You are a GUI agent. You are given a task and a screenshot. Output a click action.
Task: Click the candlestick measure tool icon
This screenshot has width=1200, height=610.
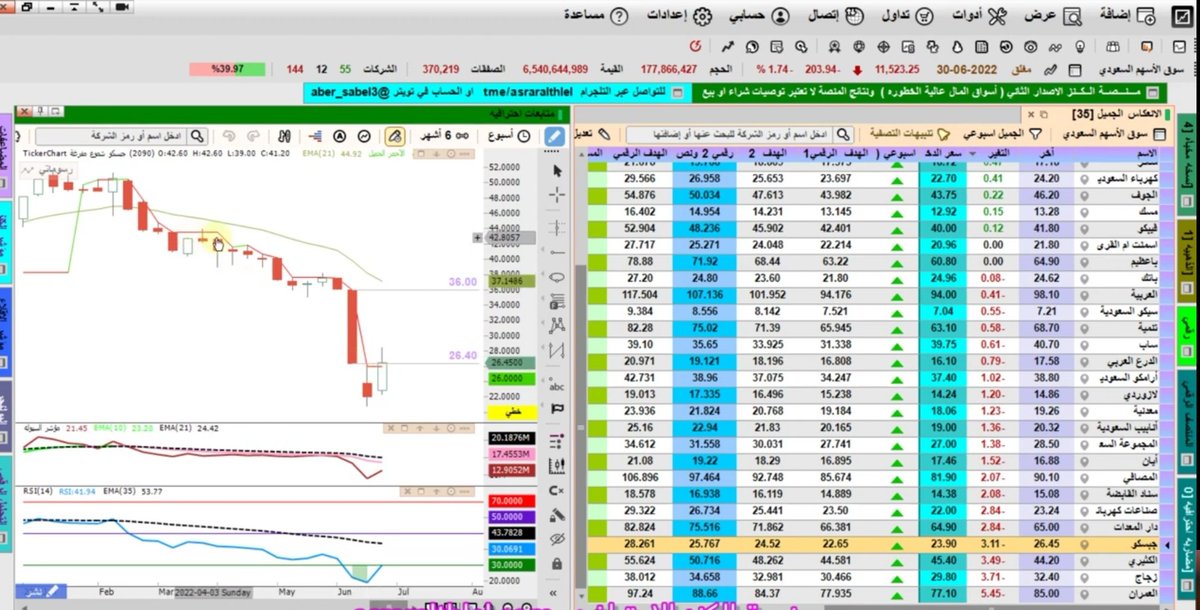pos(557,465)
